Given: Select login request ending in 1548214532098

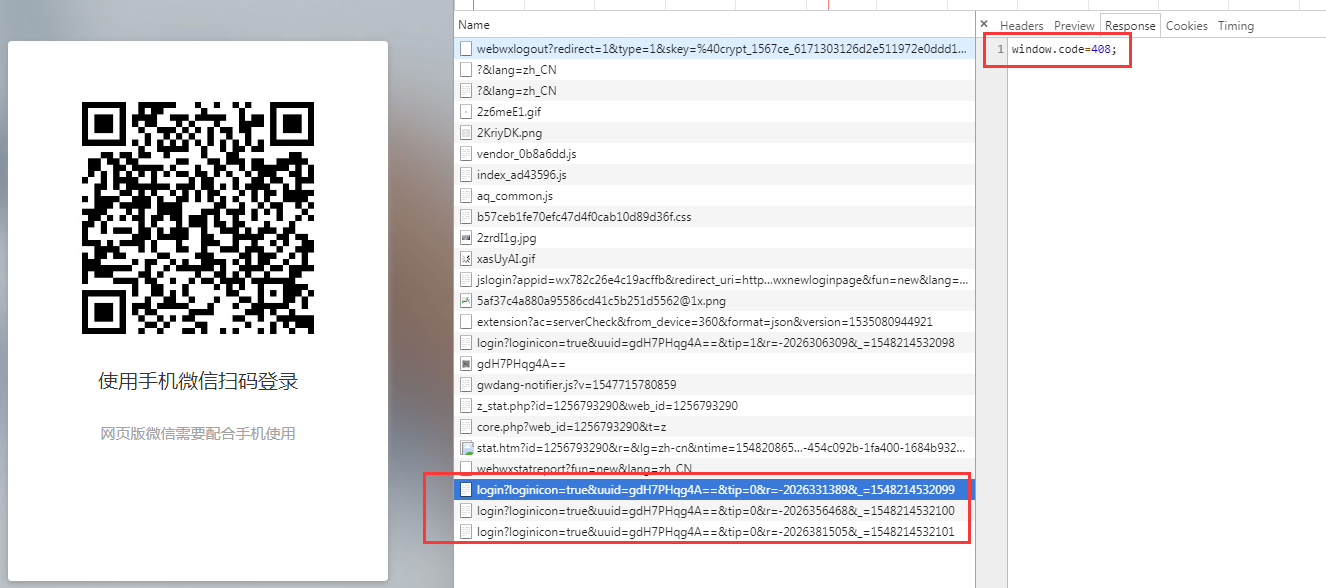Looking at the screenshot, I should point(714,342).
